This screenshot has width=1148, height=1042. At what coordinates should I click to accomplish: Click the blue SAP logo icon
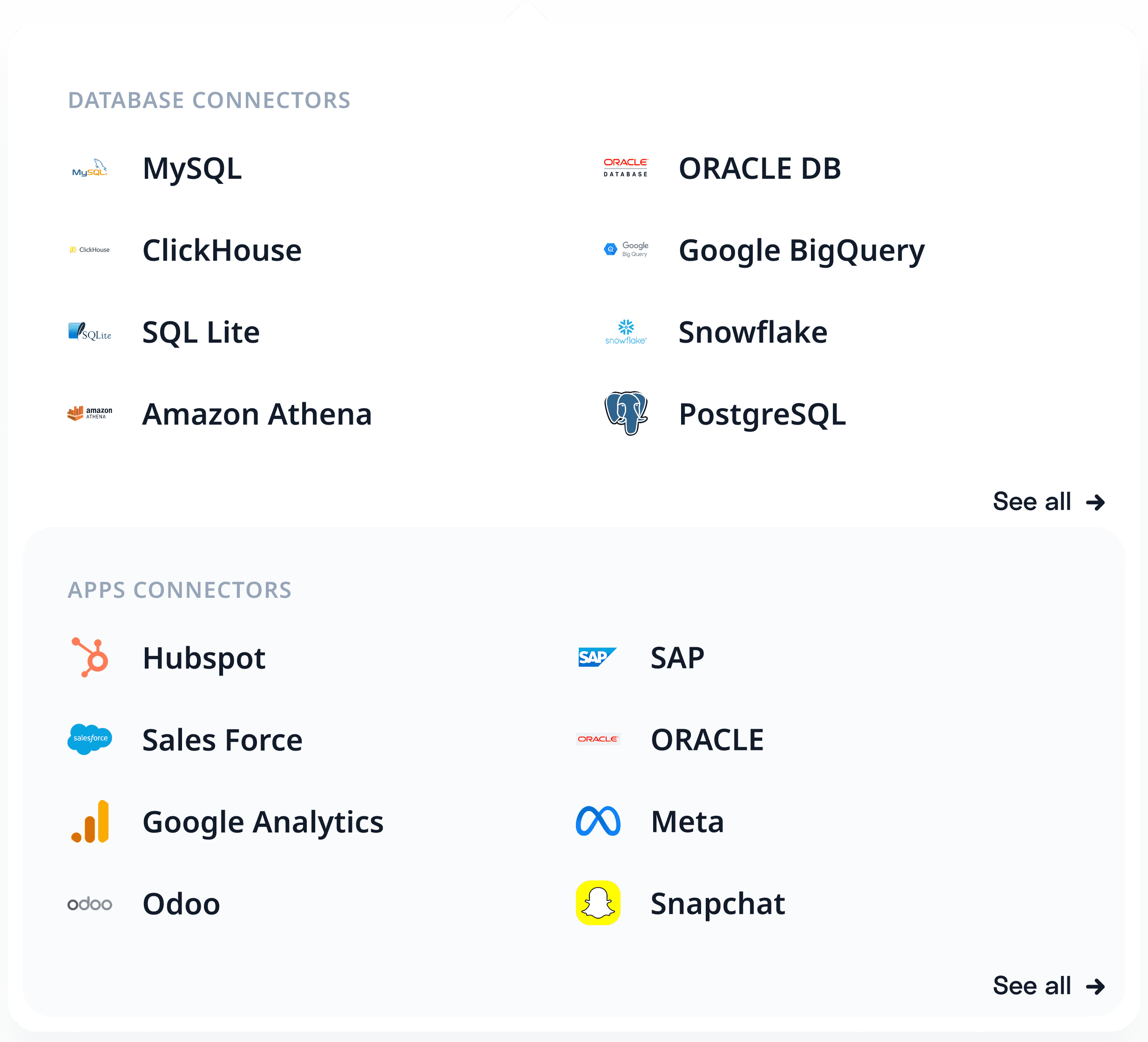click(596, 657)
